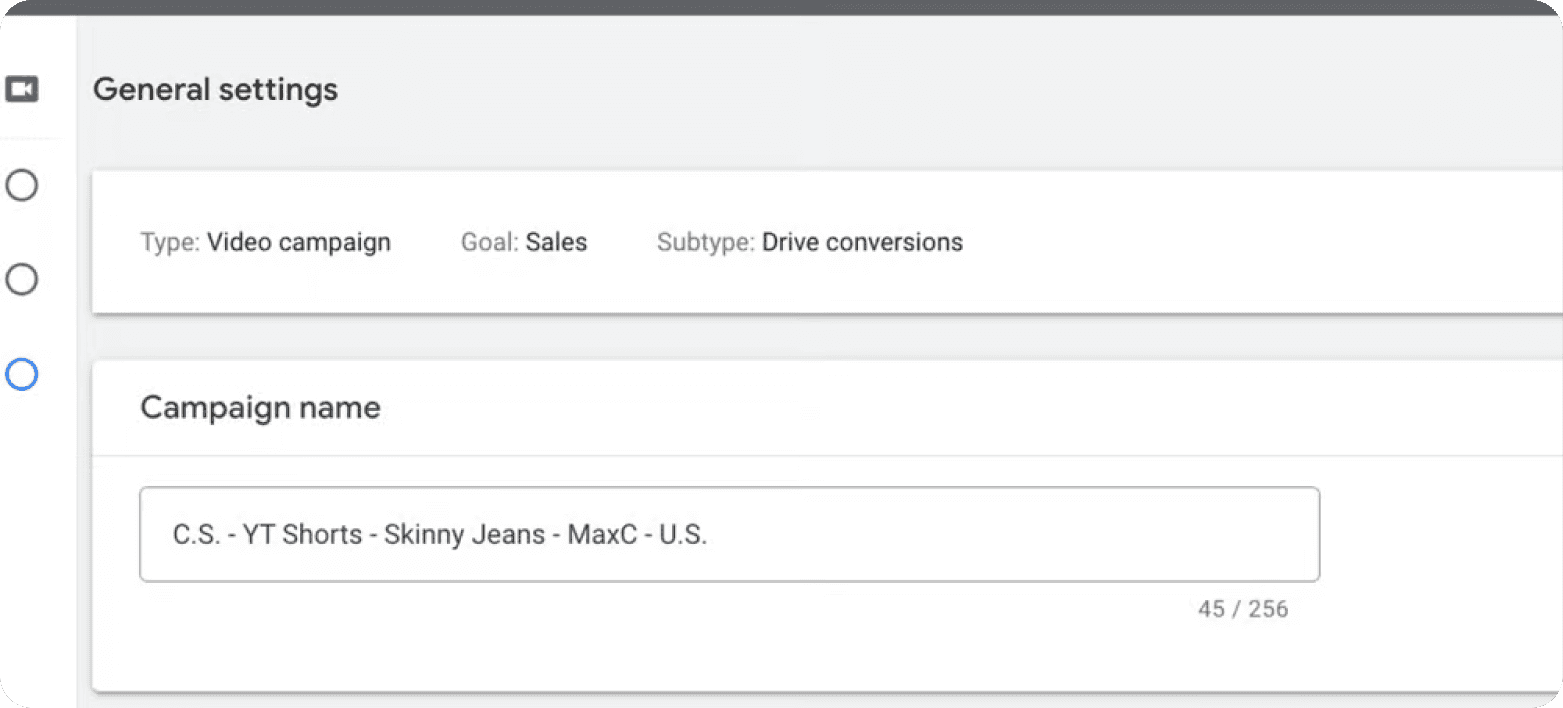This screenshot has width=1563, height=708.
Task: Click the dark gray top bar
Action: (x=781, y=7)
